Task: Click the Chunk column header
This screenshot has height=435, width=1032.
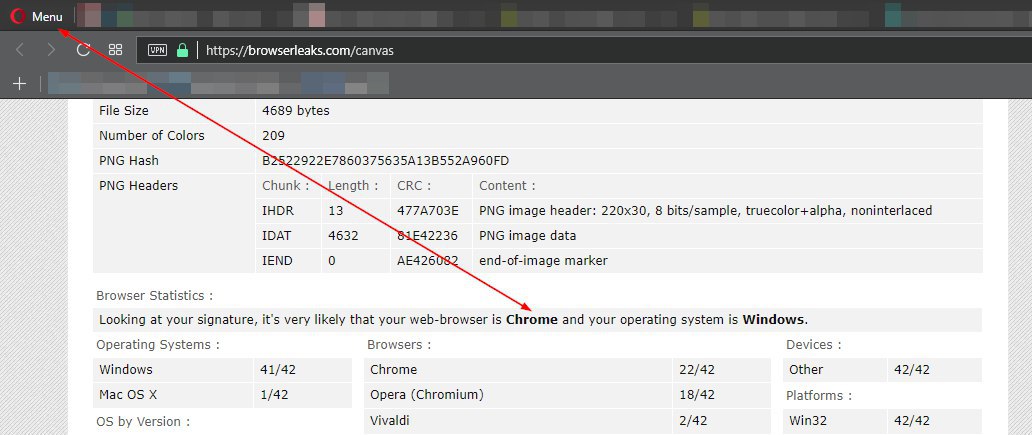Action: [285, 186]
